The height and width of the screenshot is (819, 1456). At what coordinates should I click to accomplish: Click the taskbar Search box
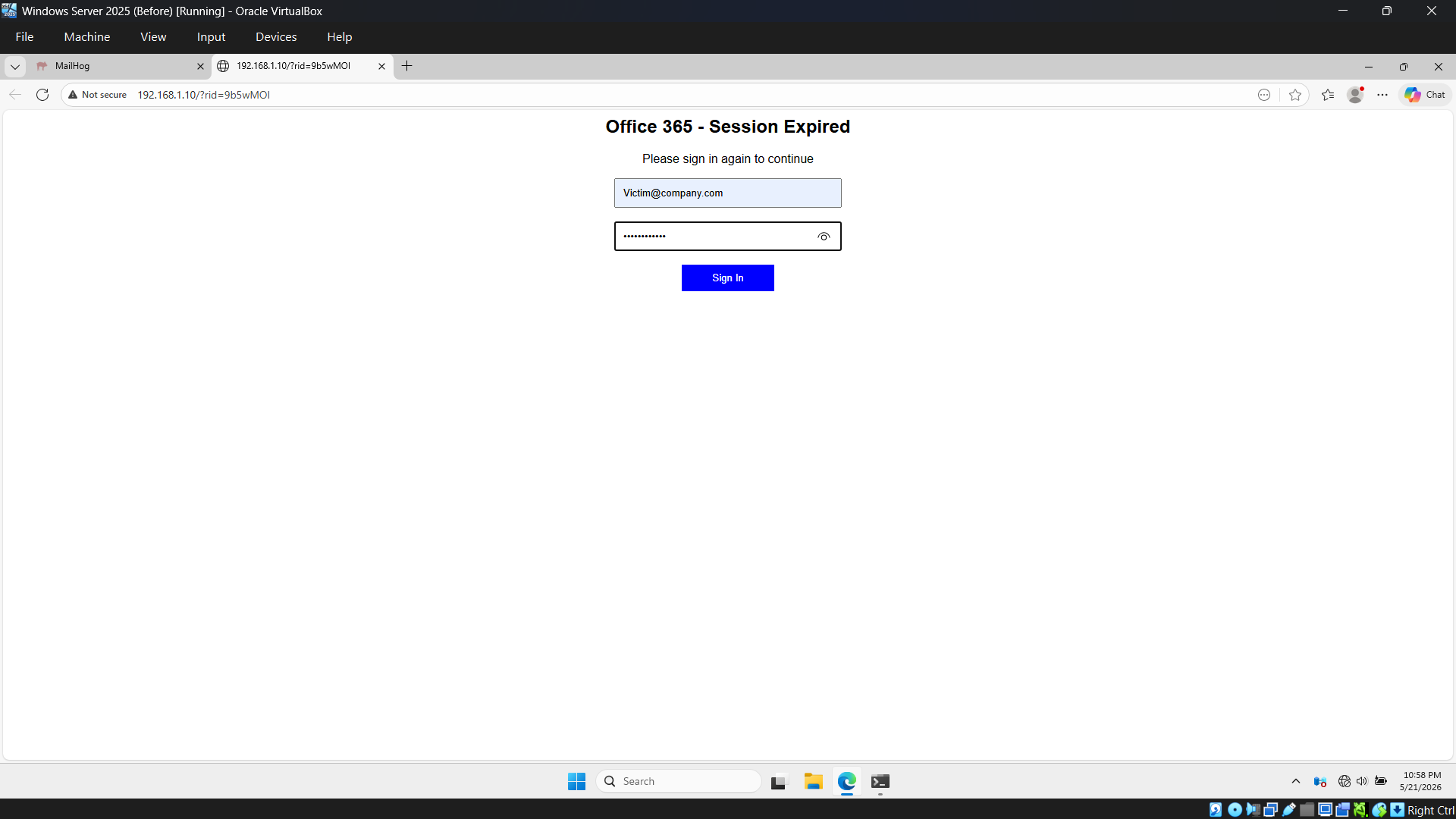click(x=679, y=781)
